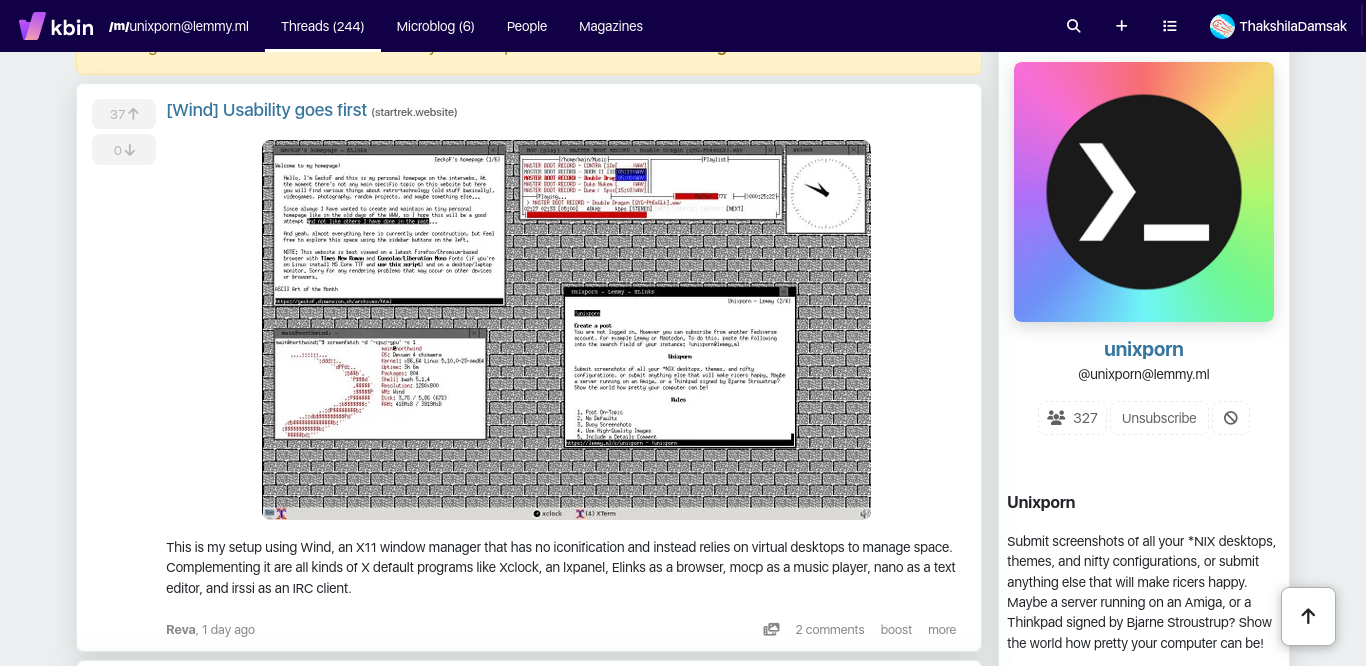This screenshot has width=1366, height=666.
Task: Expand the image preview icon below the post
Action: [771, 629]
